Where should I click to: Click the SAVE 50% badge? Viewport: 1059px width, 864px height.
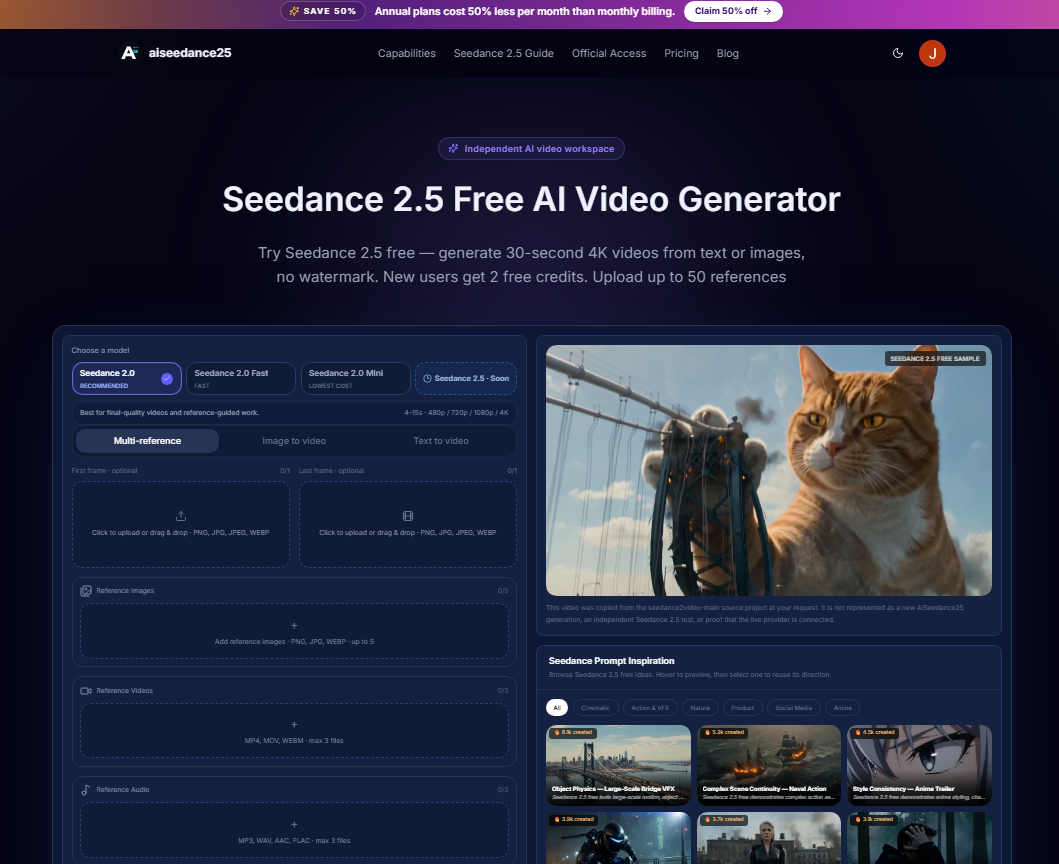323,11
